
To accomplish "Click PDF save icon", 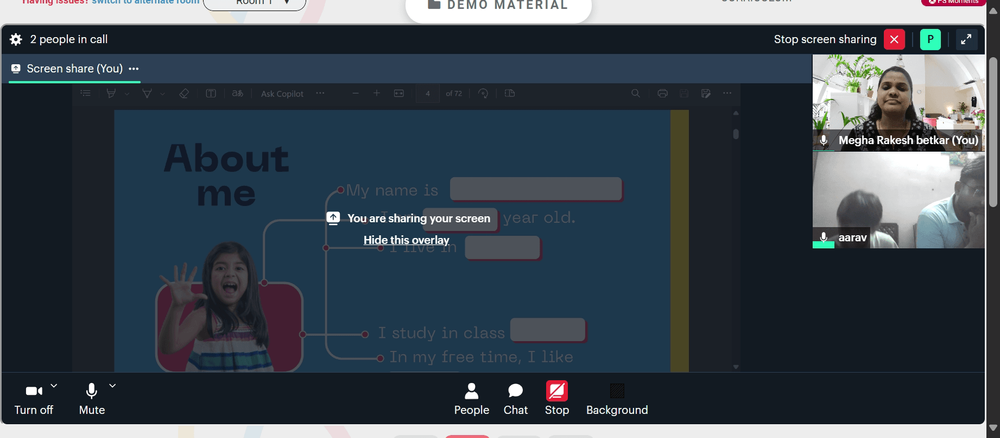I will (x=684, y=94).
